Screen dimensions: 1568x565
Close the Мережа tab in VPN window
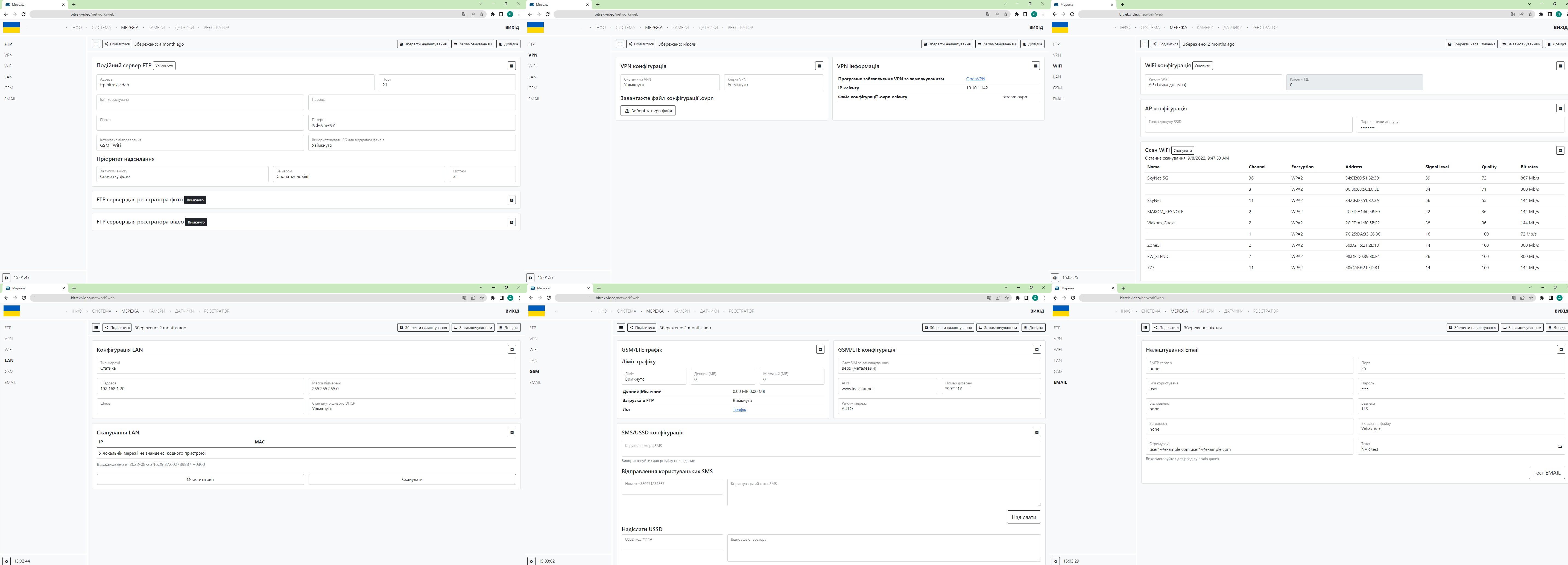[x=587, y=4]
